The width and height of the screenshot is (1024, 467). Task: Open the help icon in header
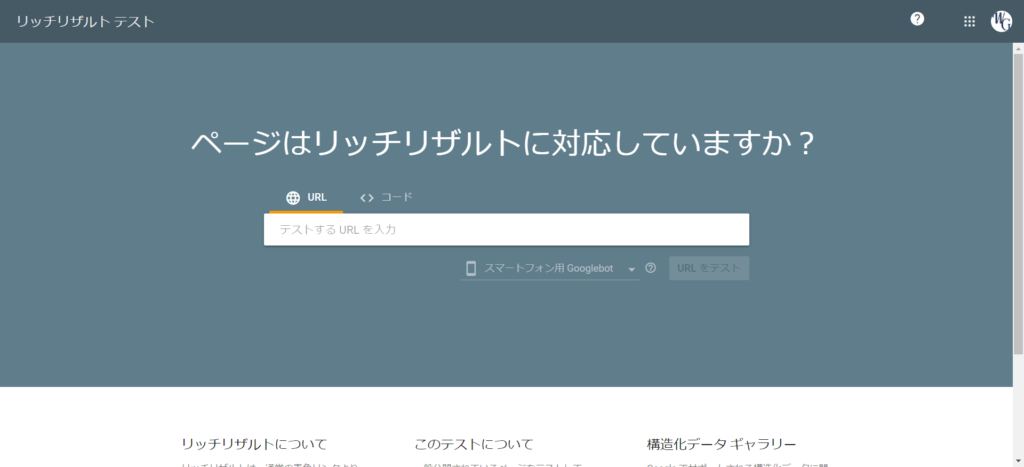click(917, 20)
